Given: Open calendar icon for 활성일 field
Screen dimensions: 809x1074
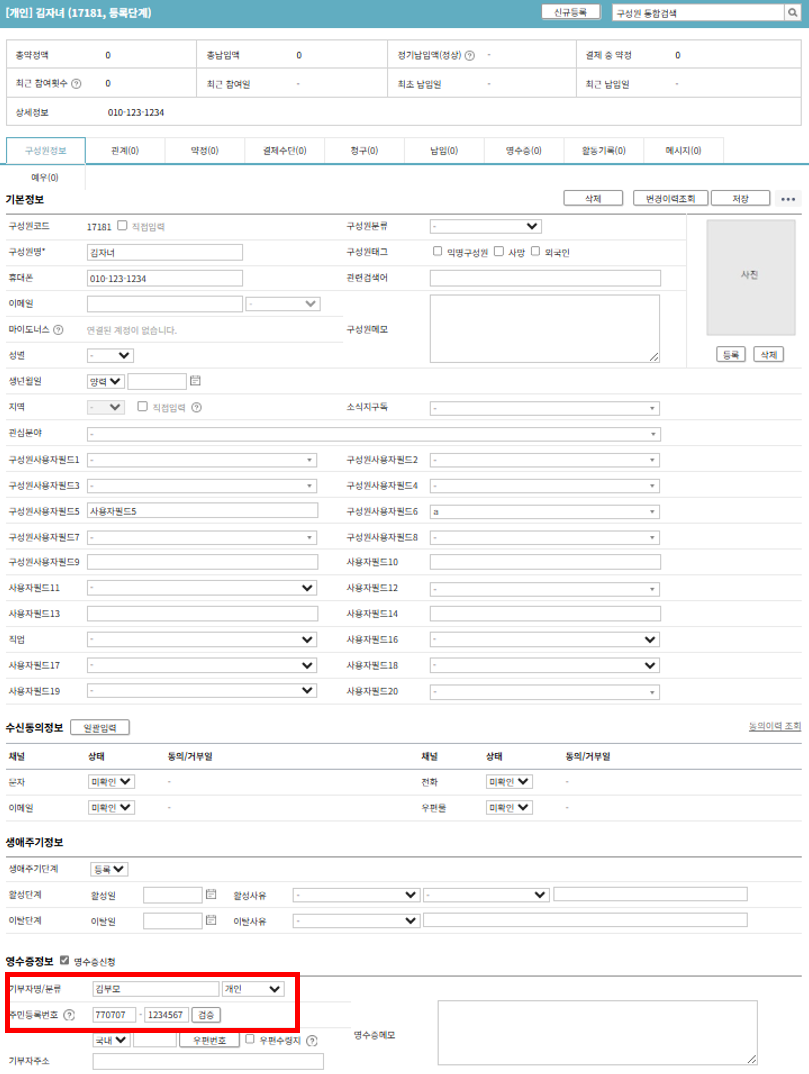Looking at the screenshot, I should click(211, 894).
